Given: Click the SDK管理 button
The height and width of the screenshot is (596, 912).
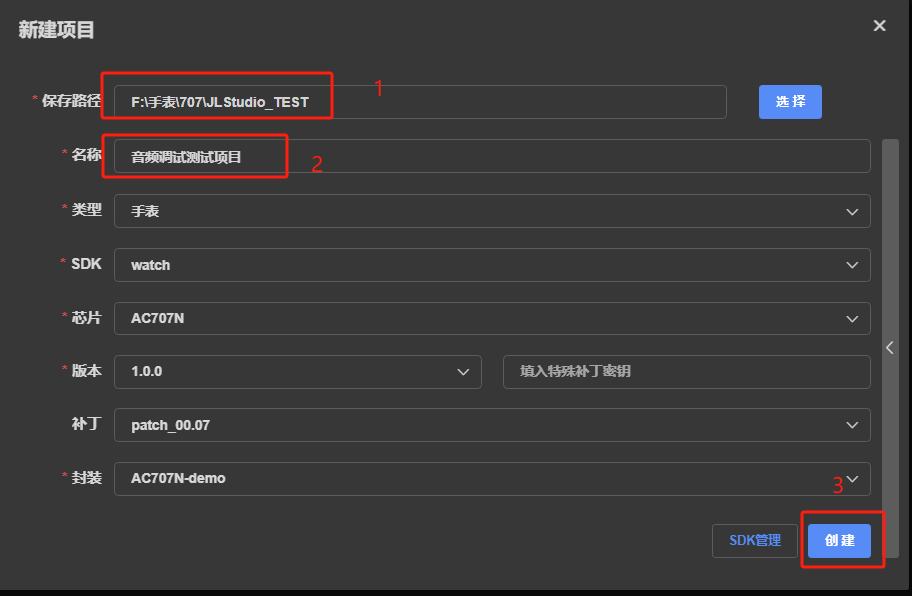Looking at the screenshot, I should [754, 541].
